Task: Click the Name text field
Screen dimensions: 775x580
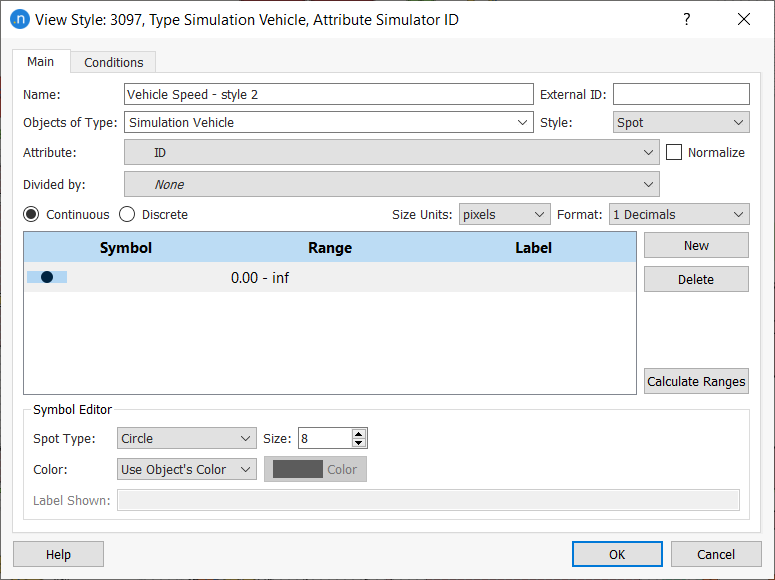Action: click(x=328, y=94)
